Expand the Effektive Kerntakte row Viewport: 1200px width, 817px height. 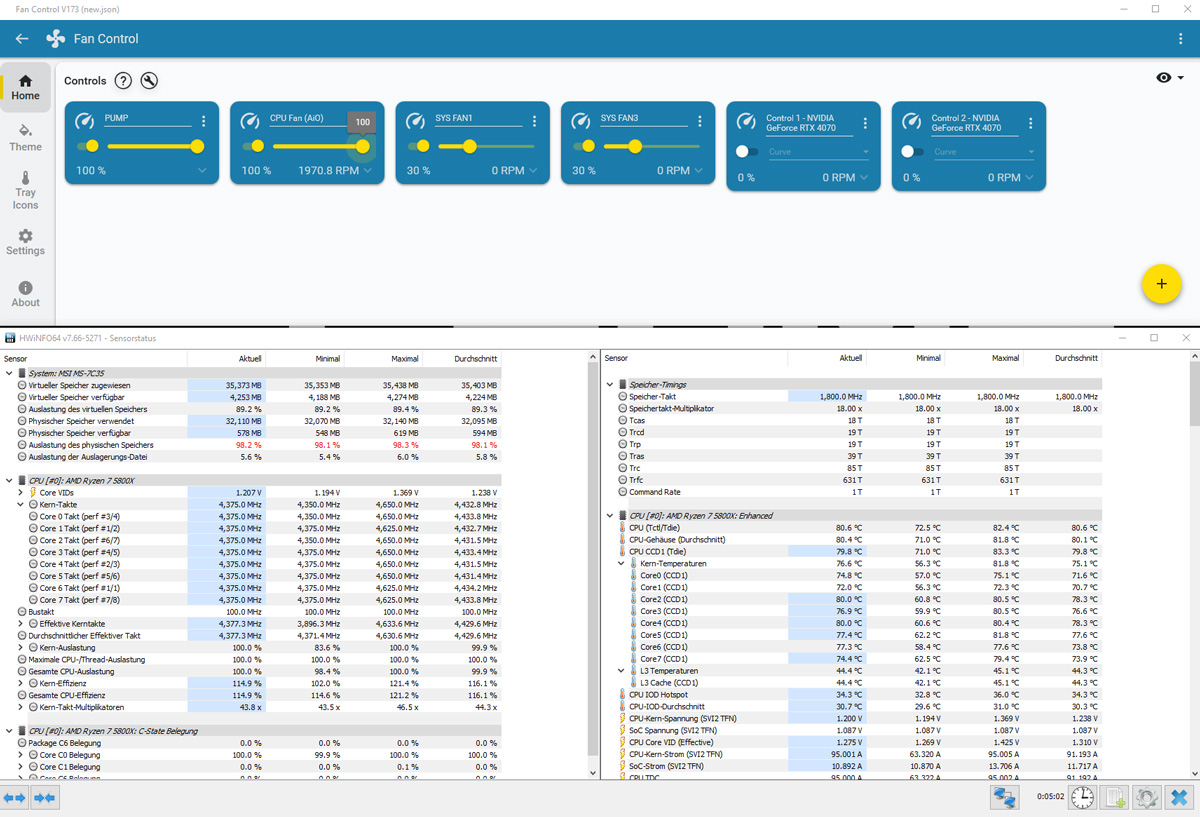(x=21, y=623)
